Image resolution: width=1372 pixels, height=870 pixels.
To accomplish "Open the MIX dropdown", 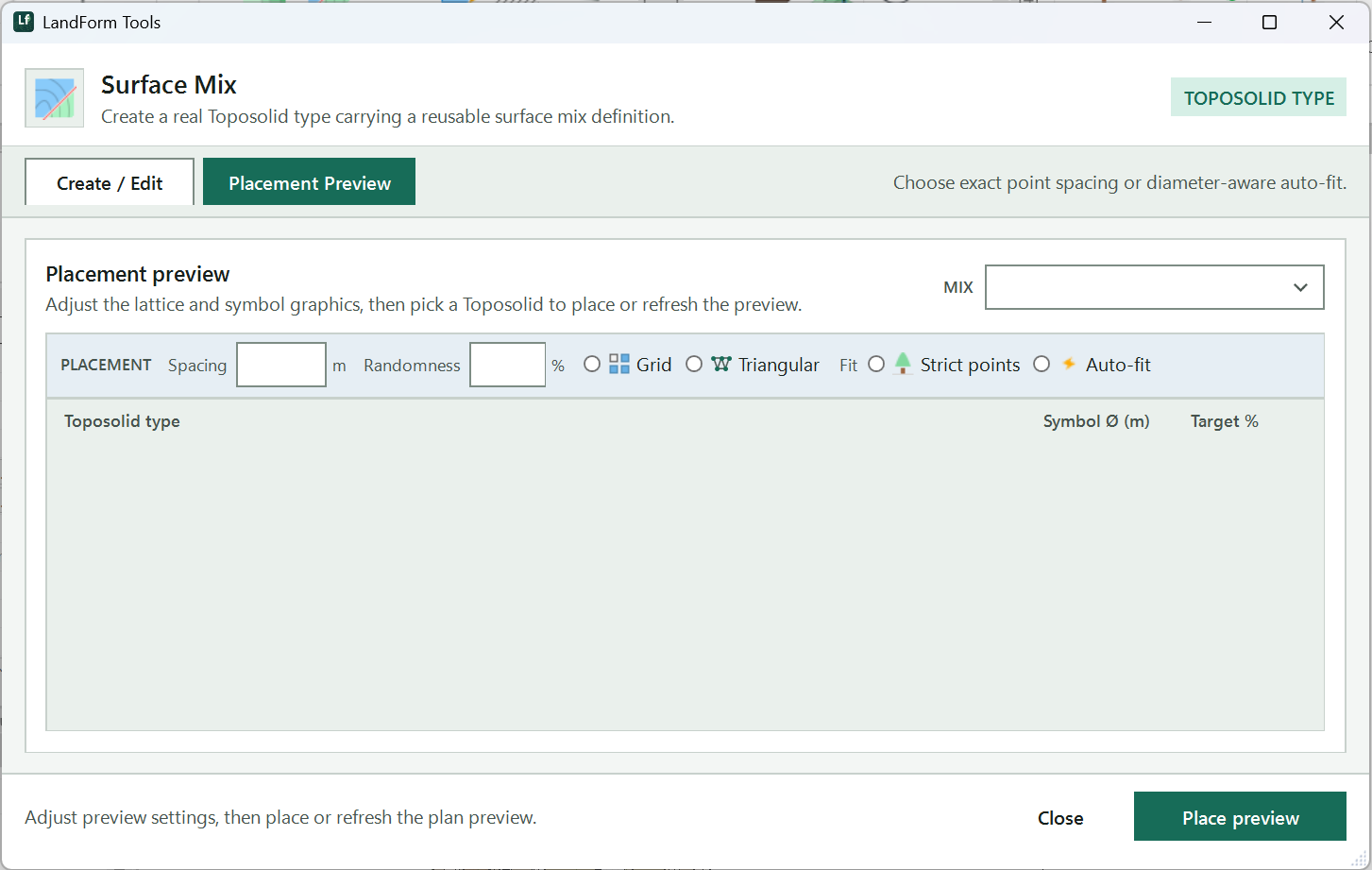I will coord(1154,287).
